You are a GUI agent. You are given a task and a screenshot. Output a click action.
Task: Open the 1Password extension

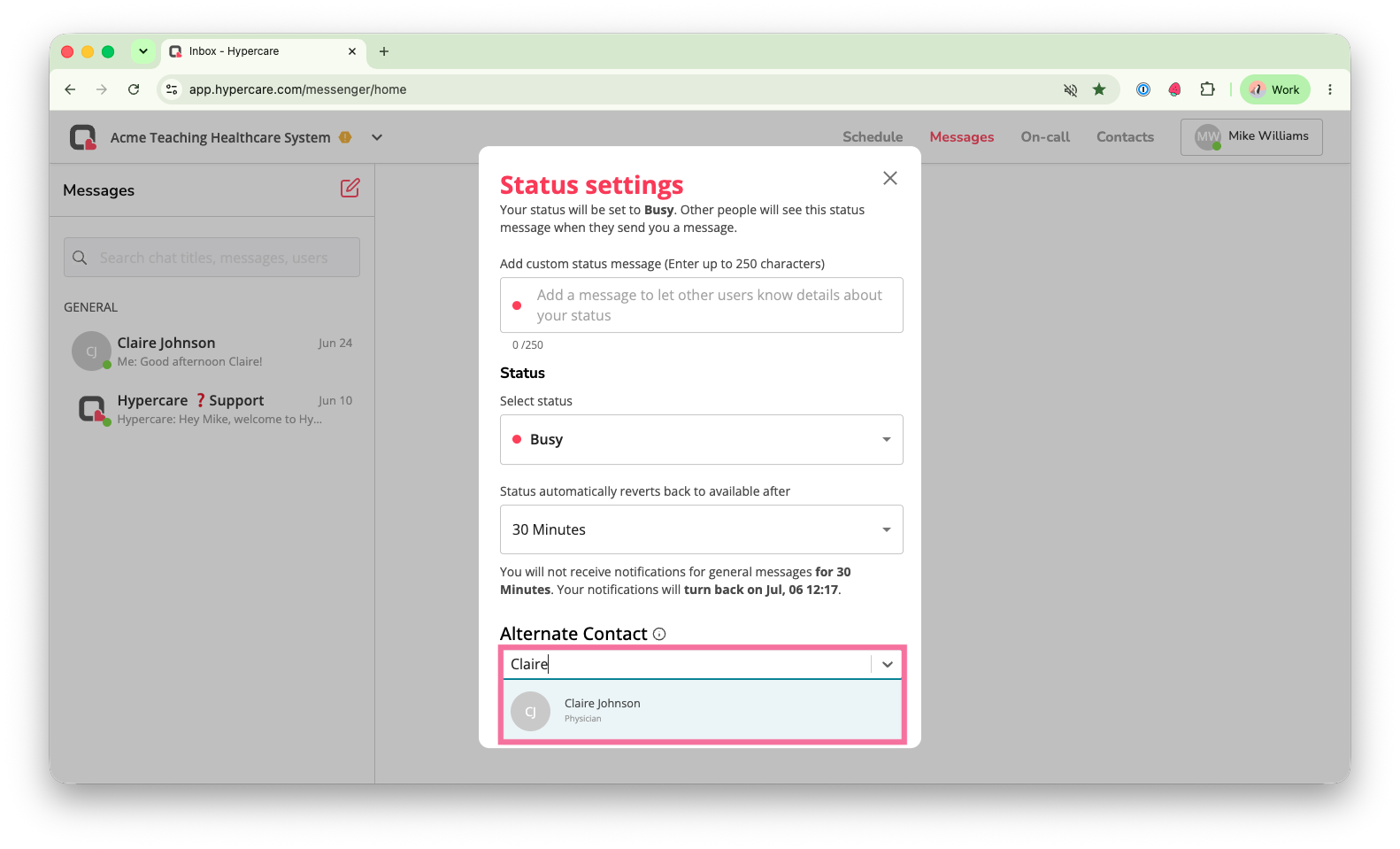pyautogui.click(x=1143, y=89)
